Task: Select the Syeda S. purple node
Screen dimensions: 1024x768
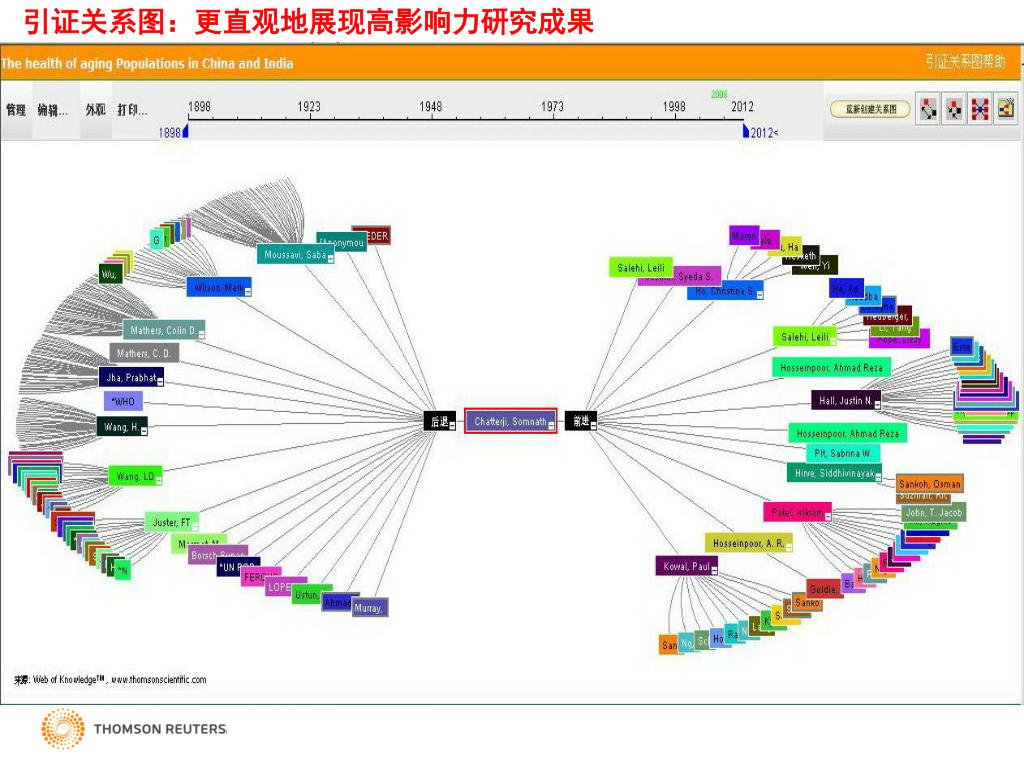Action: pyautogui.click(x=696, y=276)
